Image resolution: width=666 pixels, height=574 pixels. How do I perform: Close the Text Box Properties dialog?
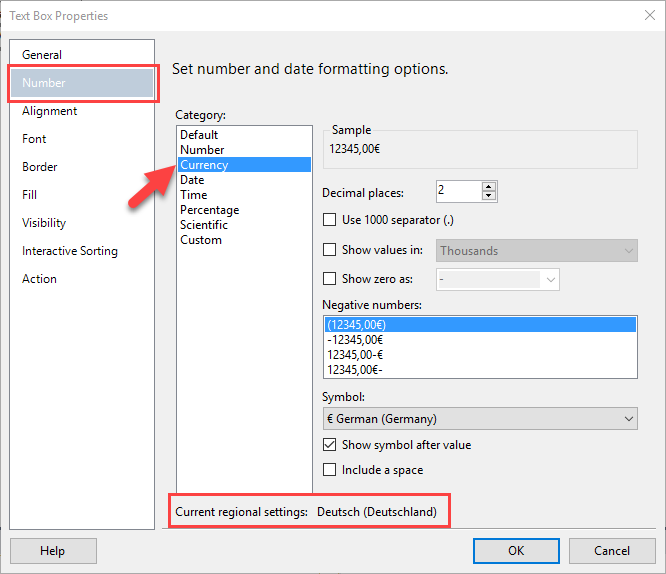pos(649,15)
